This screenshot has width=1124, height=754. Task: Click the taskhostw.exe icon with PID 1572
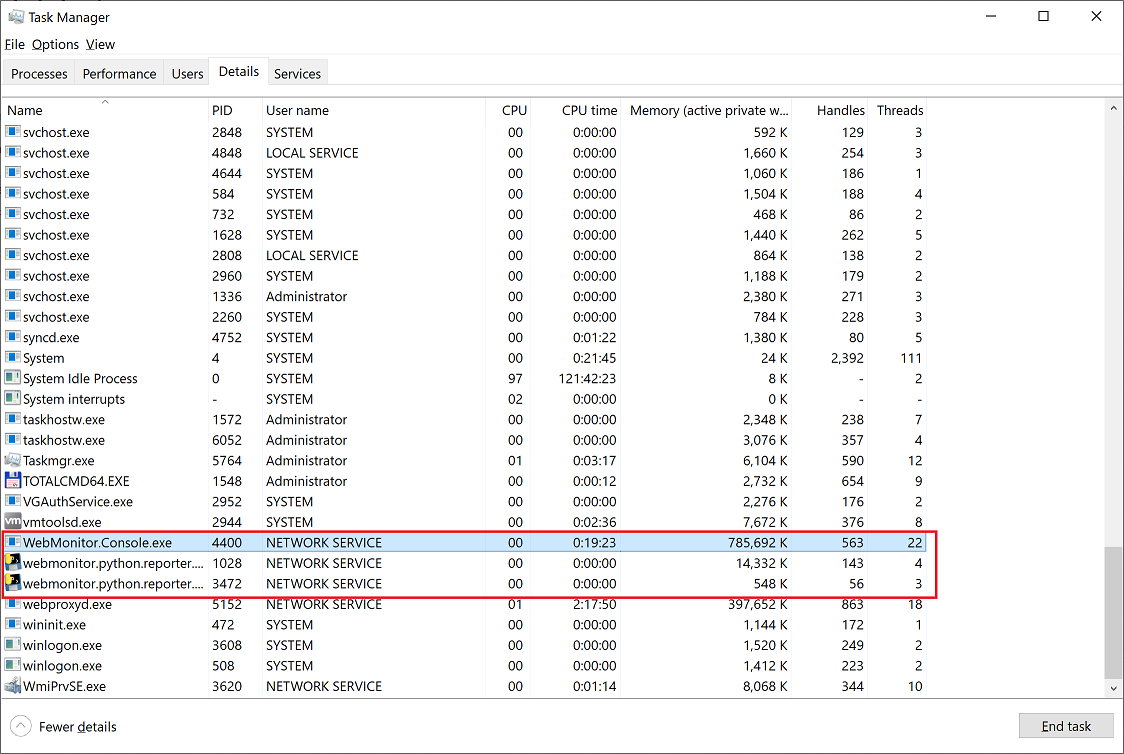(12, 419)
